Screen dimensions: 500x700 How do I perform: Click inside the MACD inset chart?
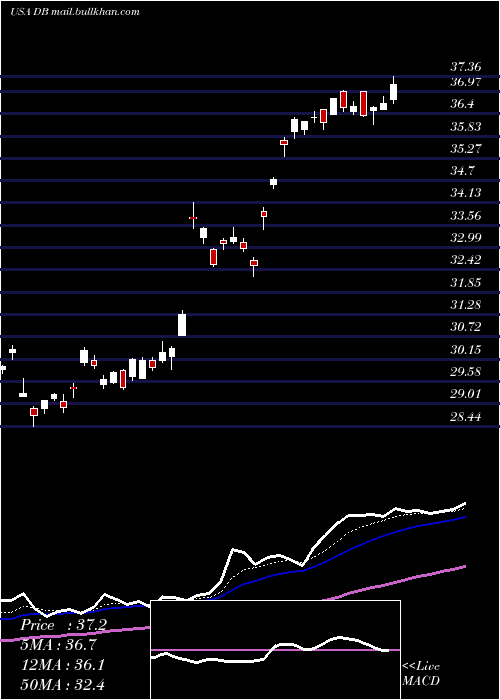tap(275, 650)
